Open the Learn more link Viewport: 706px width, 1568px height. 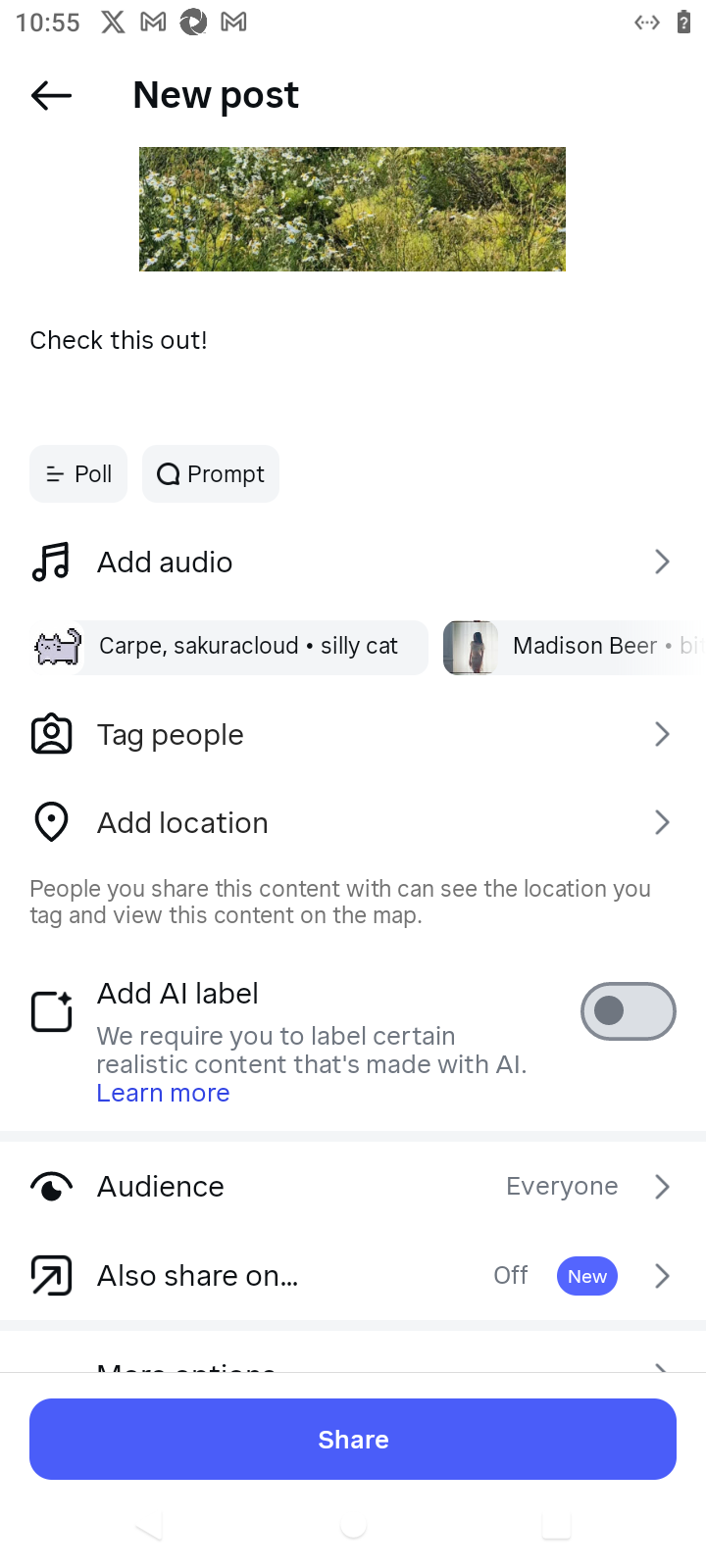tap(163, 1094)
